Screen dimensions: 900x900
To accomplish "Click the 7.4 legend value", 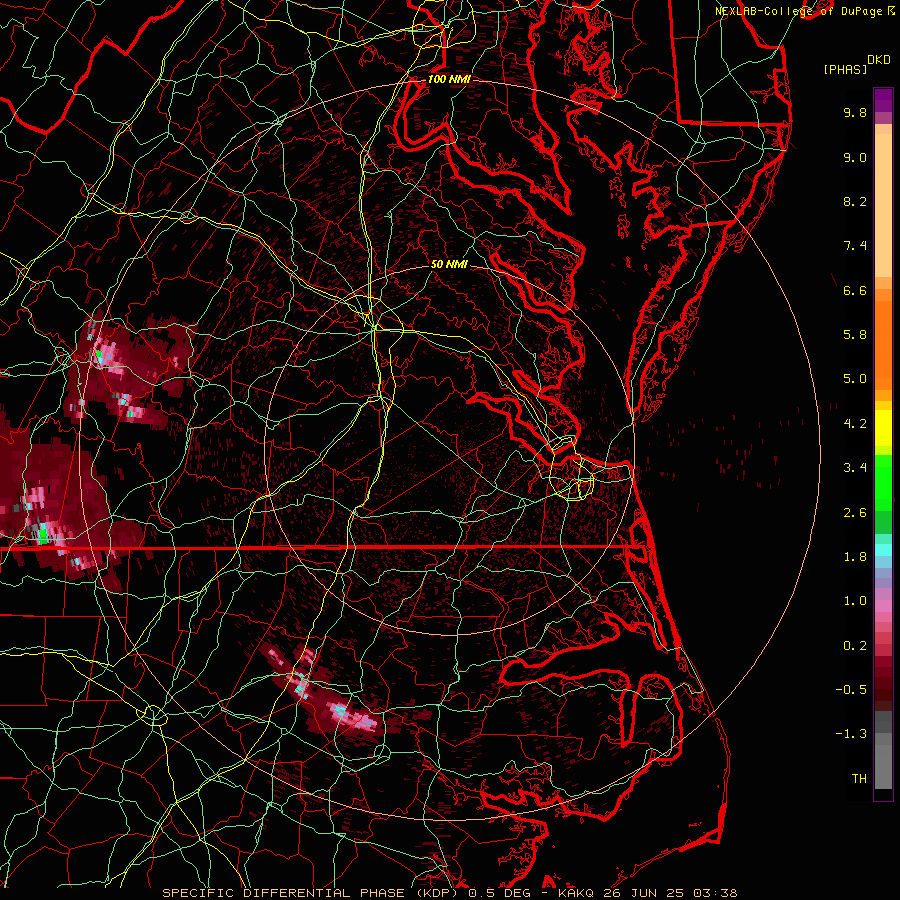I will point(855,246).
